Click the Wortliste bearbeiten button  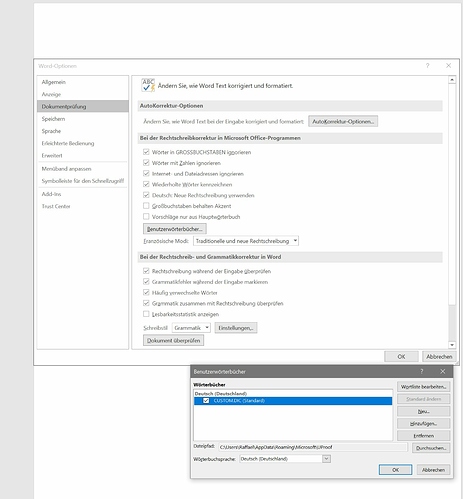(x=424, y=387)
